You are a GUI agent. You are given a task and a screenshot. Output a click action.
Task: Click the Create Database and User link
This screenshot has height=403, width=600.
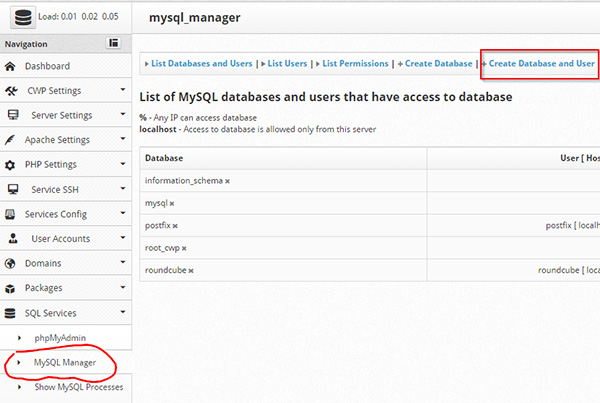coord(541,63)
